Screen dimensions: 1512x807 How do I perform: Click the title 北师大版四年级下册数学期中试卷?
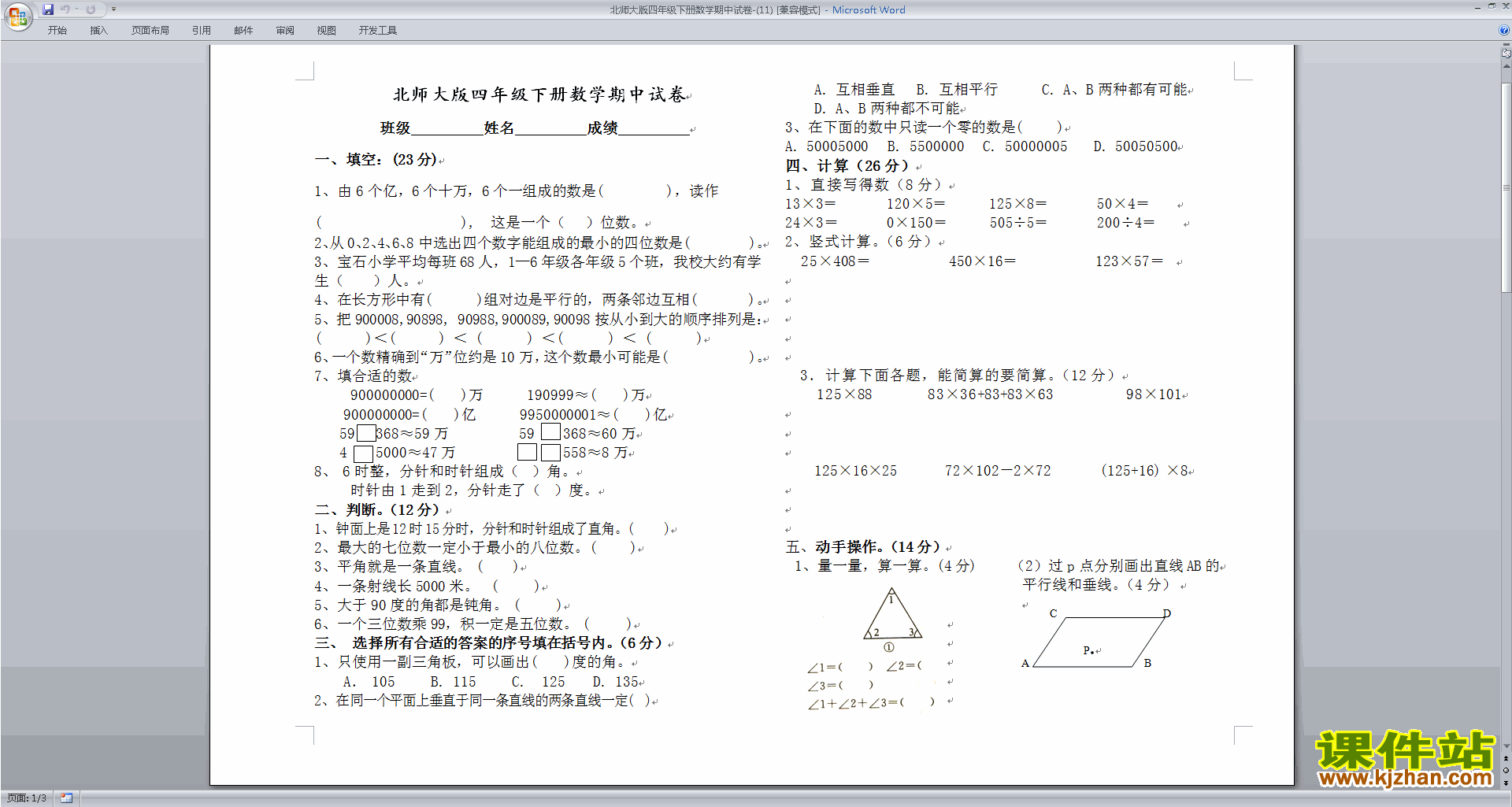[539, 94]
